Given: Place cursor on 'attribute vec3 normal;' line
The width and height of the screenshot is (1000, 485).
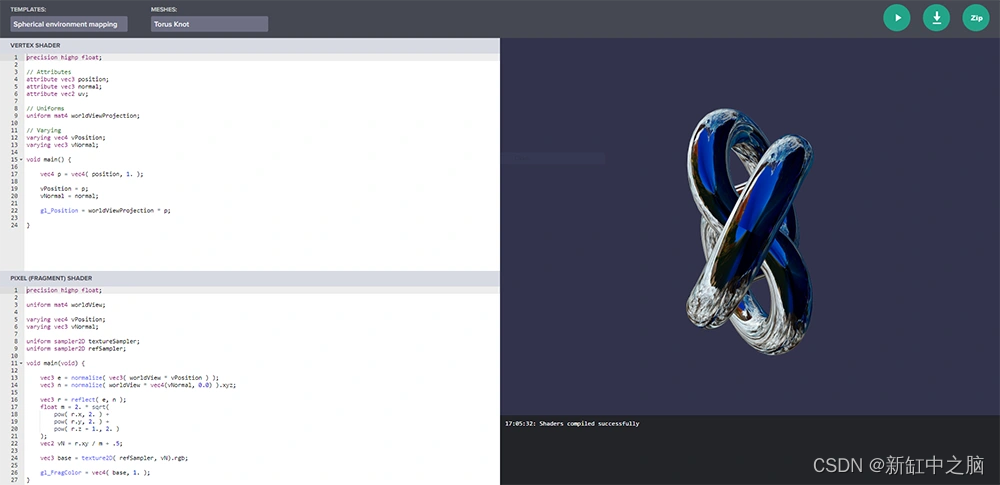Looking at the screenshot, I should (x=64, y=86).
